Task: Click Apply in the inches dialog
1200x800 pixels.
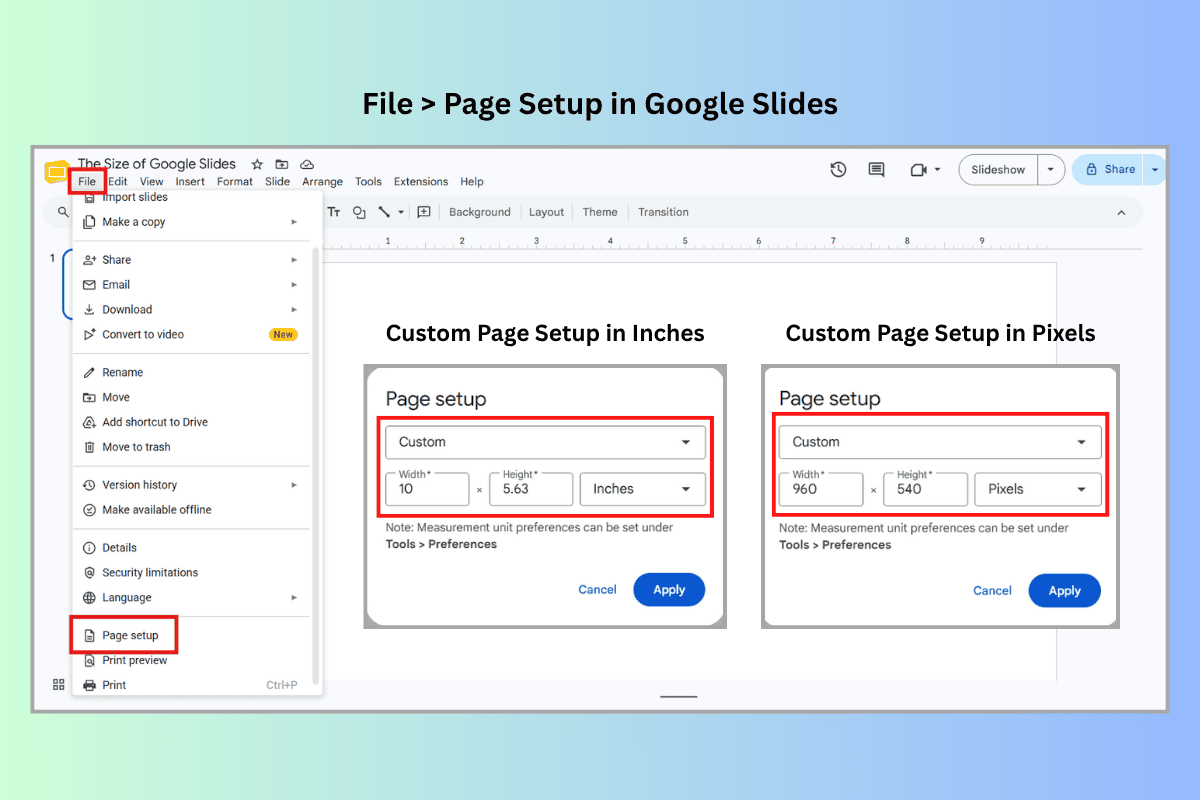Action: [669, 590]
